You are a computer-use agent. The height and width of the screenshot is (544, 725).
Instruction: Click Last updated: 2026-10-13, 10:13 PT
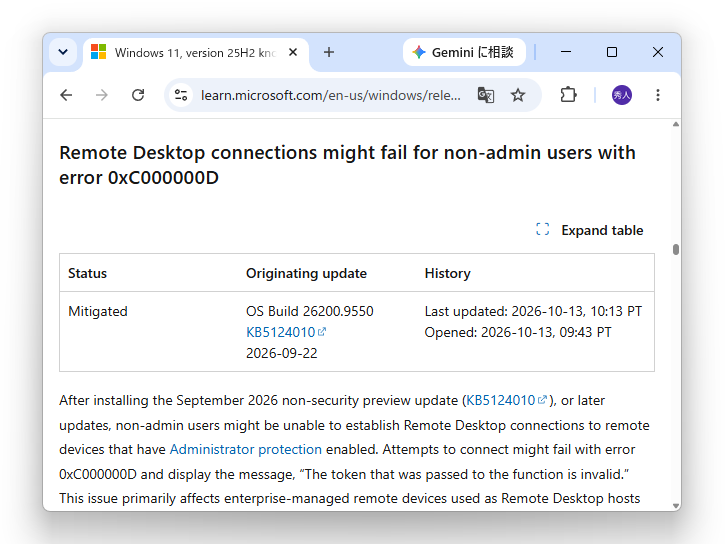533,311
